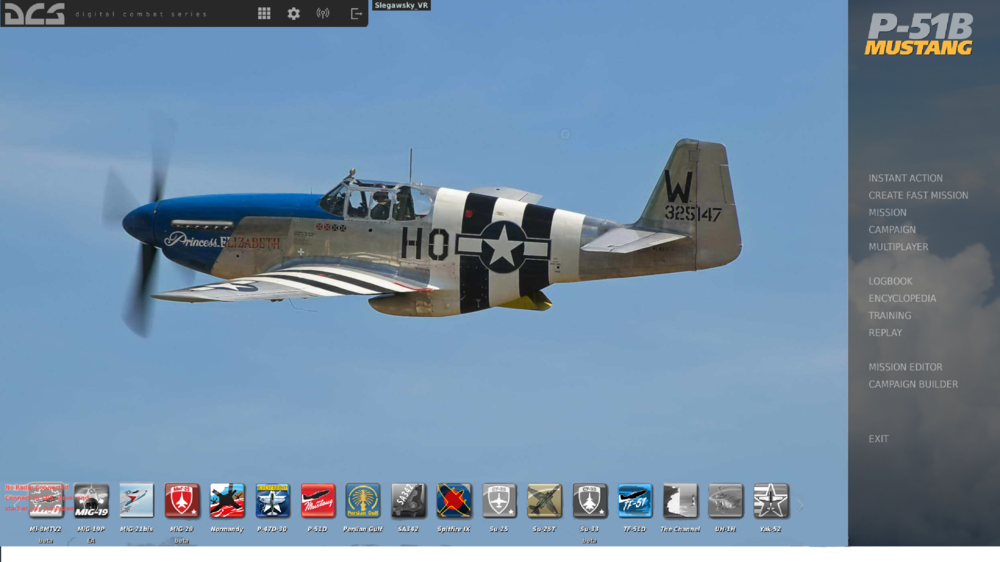Expand module list with right arrow
This screenshot has height=562, width=1000.
(800, 505)
